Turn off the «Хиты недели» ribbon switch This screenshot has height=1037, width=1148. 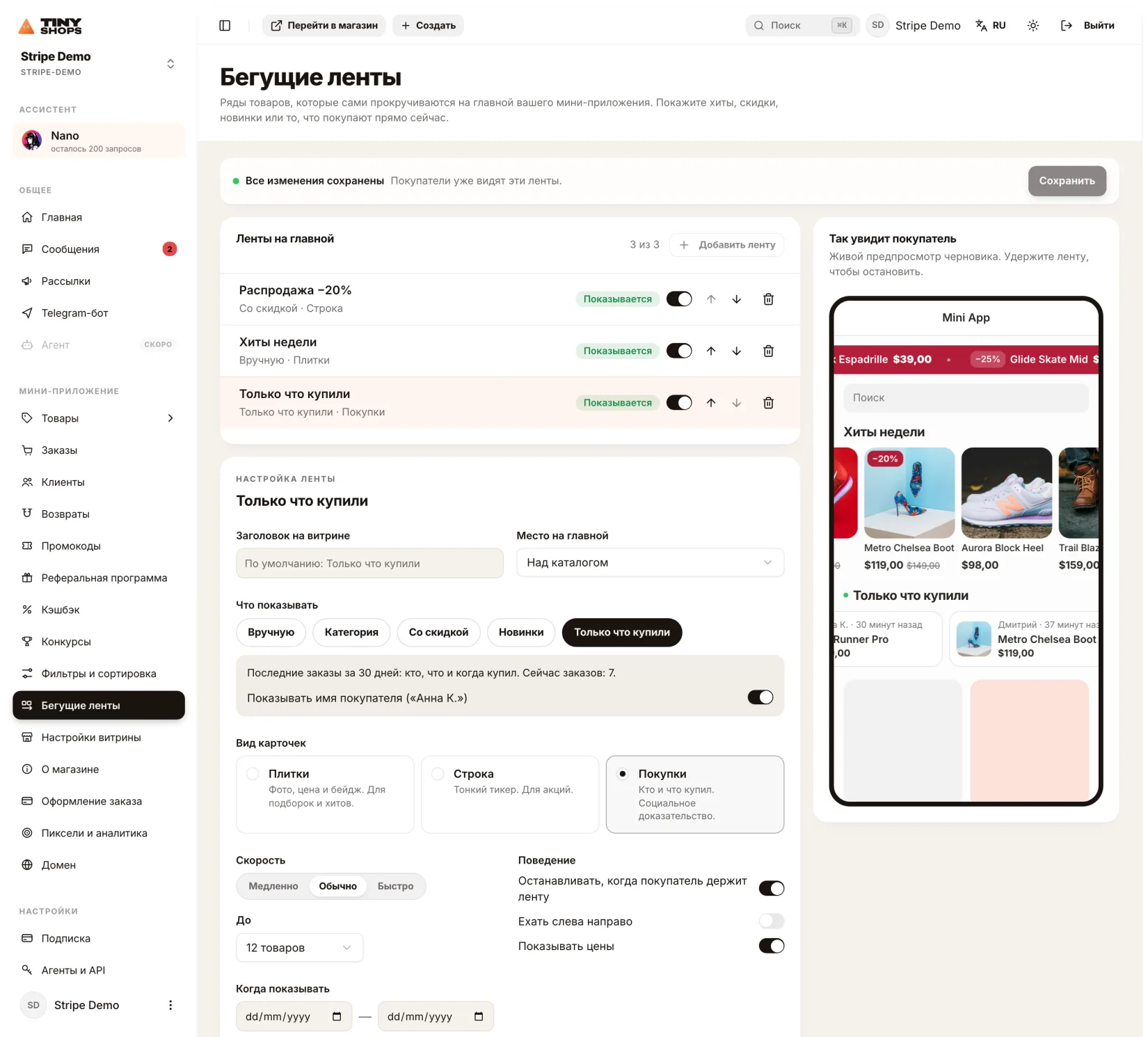pyautogui.click(x=679, y=351)
